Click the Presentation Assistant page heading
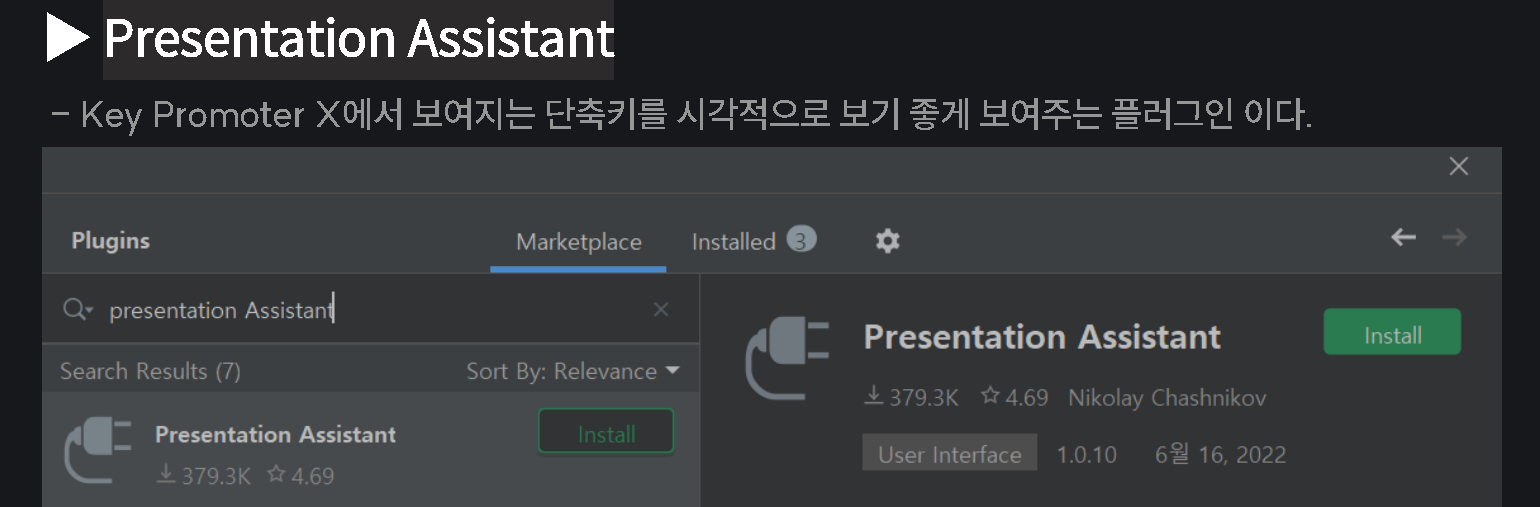Viewport: 1540px width, 507px height. pos(359,39)
